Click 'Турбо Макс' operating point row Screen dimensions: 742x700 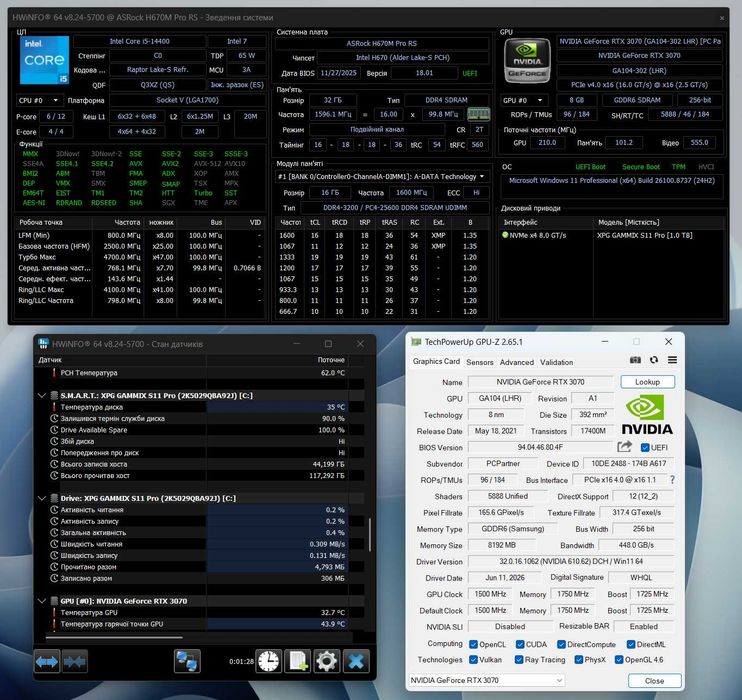point(140,257)
